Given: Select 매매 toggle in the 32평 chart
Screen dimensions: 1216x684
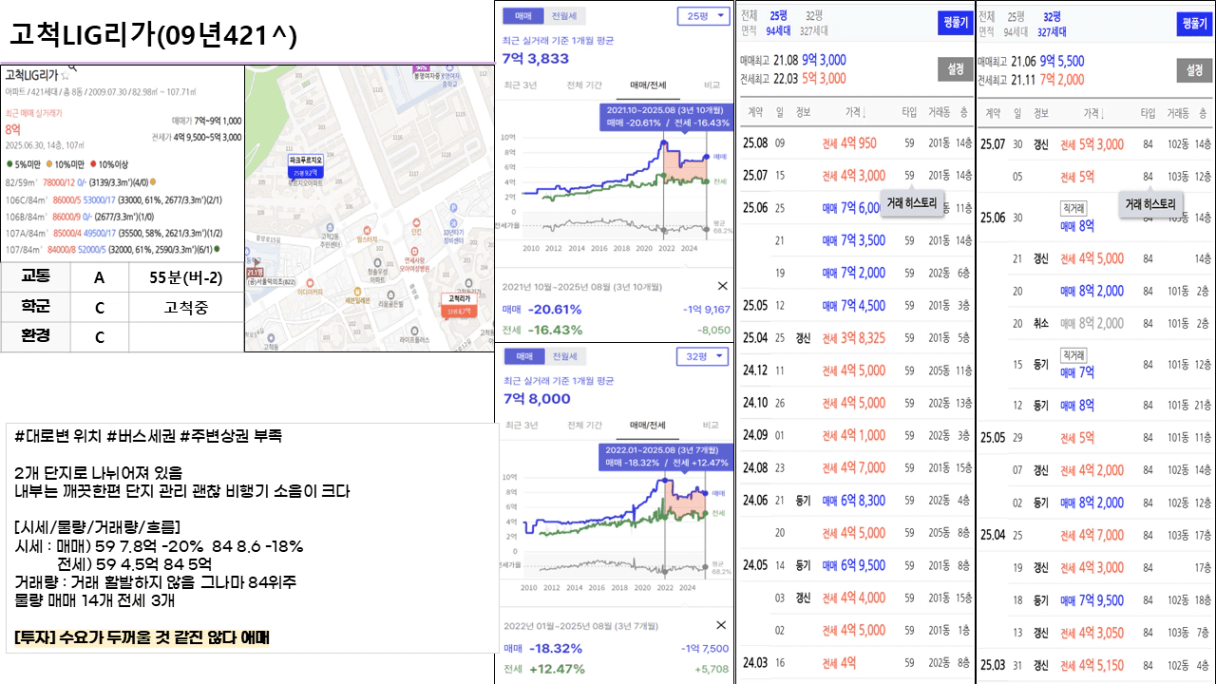Looking at the screenshot, I should [x=523, y=356].
